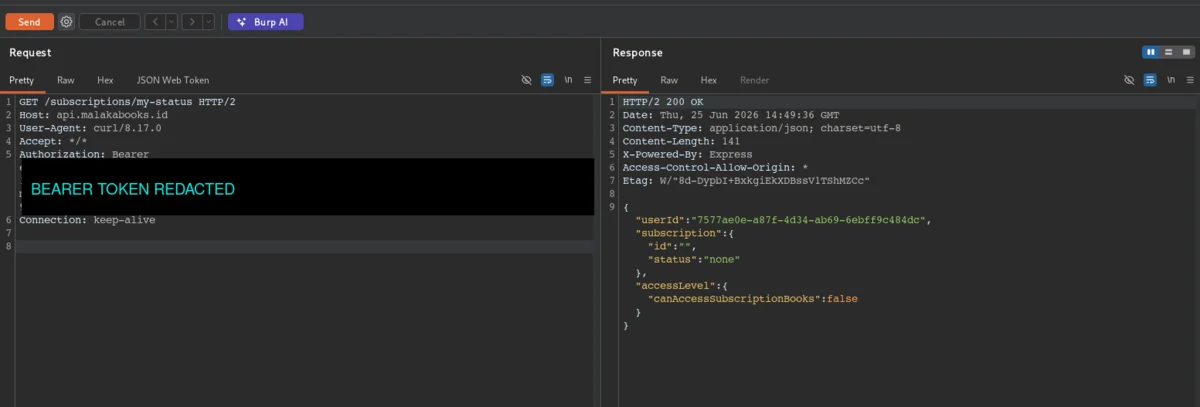Open Response panel hamburger options menu
Viewport: 1200px width, 407px height.
click(x=1190, y=80)
